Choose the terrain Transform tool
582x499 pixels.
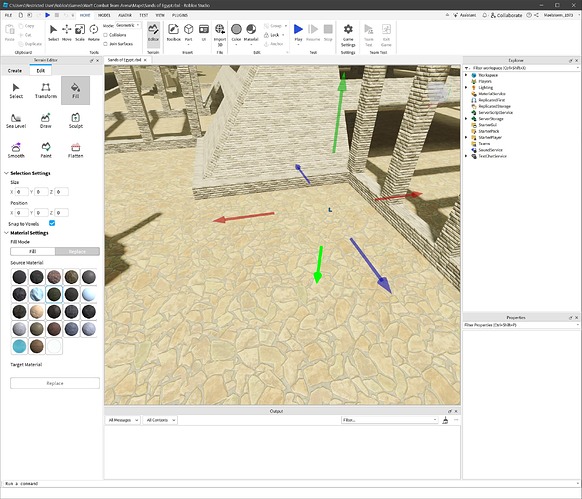pyautogui.click(x=46, y=91)
